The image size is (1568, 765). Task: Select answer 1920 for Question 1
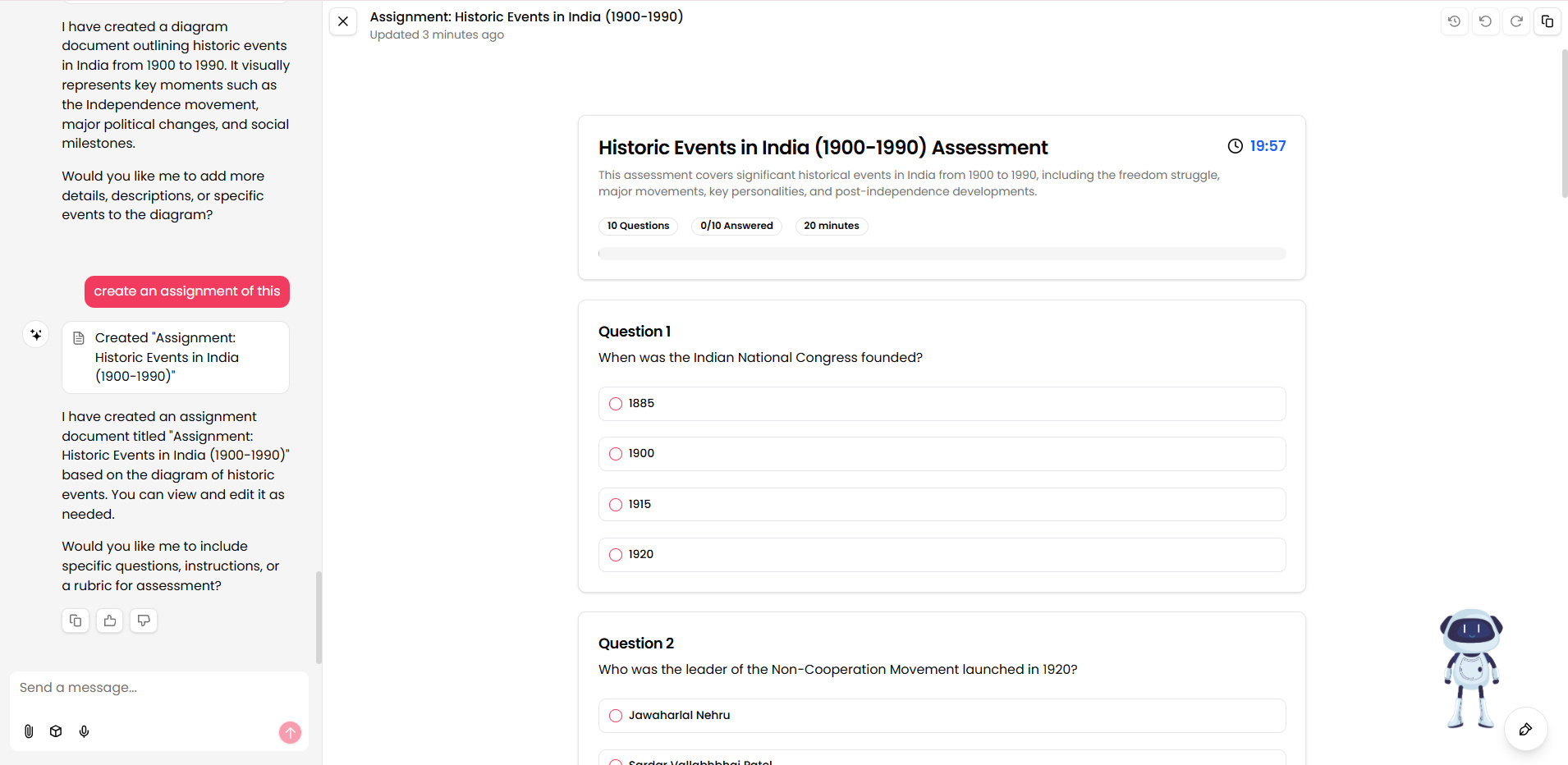point(942,555)
